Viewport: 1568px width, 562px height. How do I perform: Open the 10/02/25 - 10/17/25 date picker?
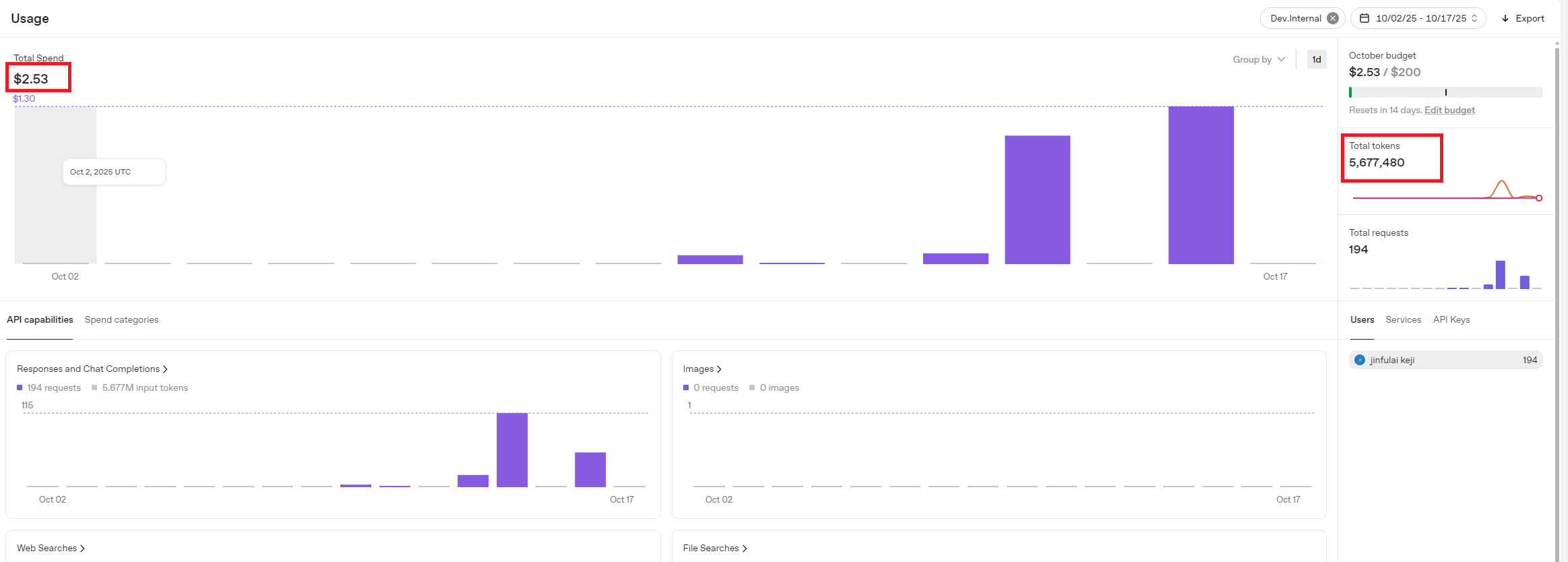(1420, 18)
